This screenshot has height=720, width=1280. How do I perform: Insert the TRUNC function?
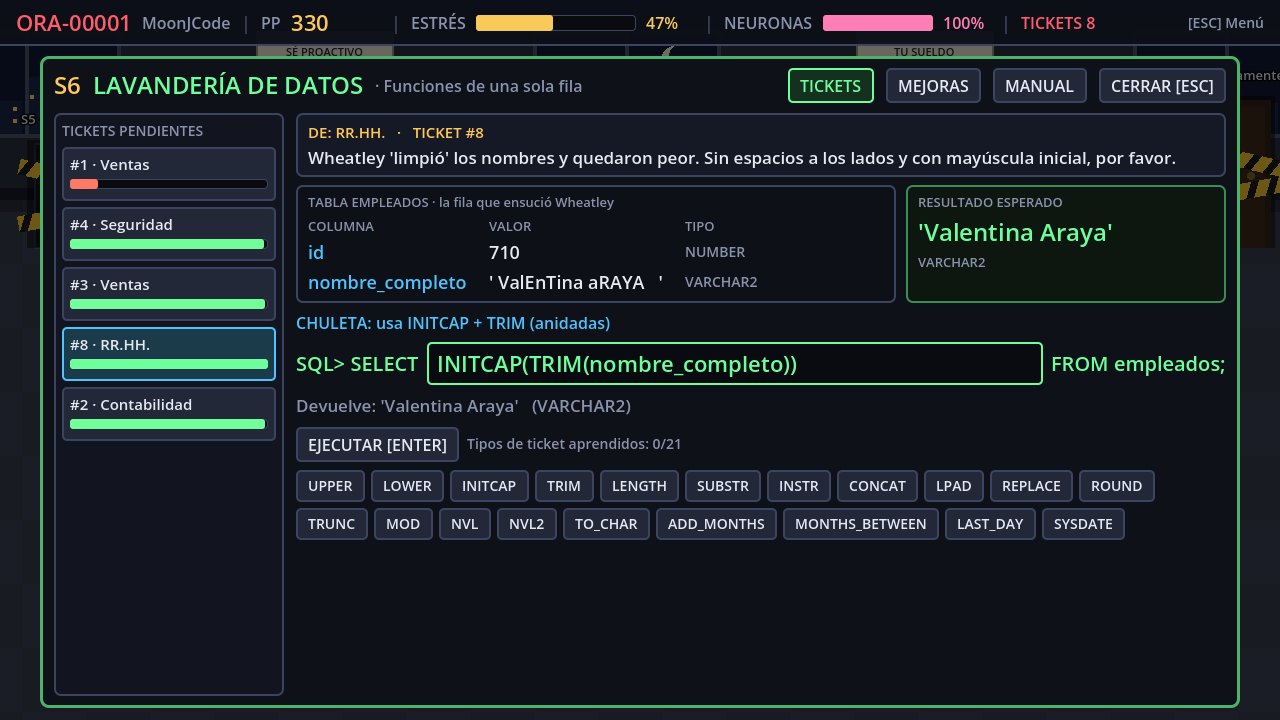click(331, 524)
